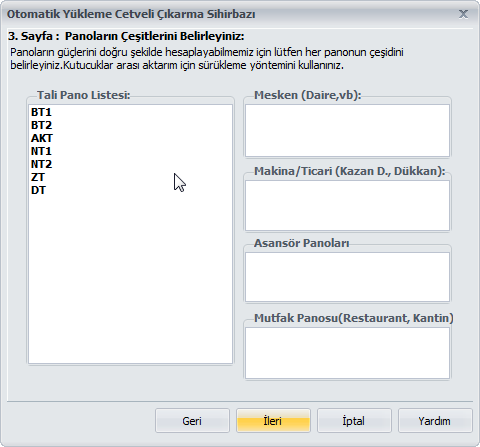480x447 pixels.
Task: Choose NT1 from the panel list
Action: click(41, 151)
